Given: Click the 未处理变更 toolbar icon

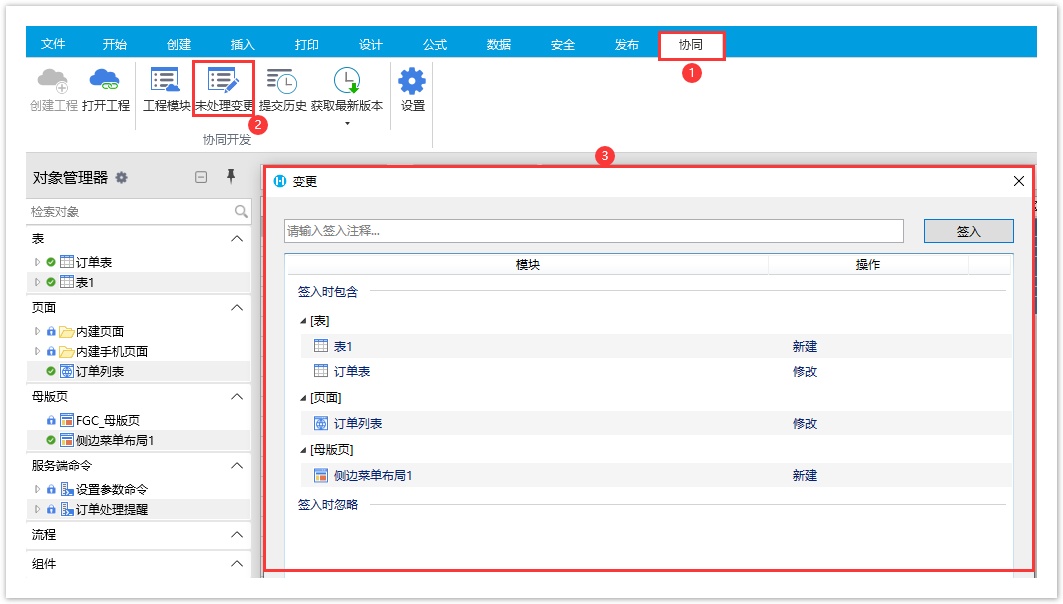Looking at the screenshot, I should (223, 82).
